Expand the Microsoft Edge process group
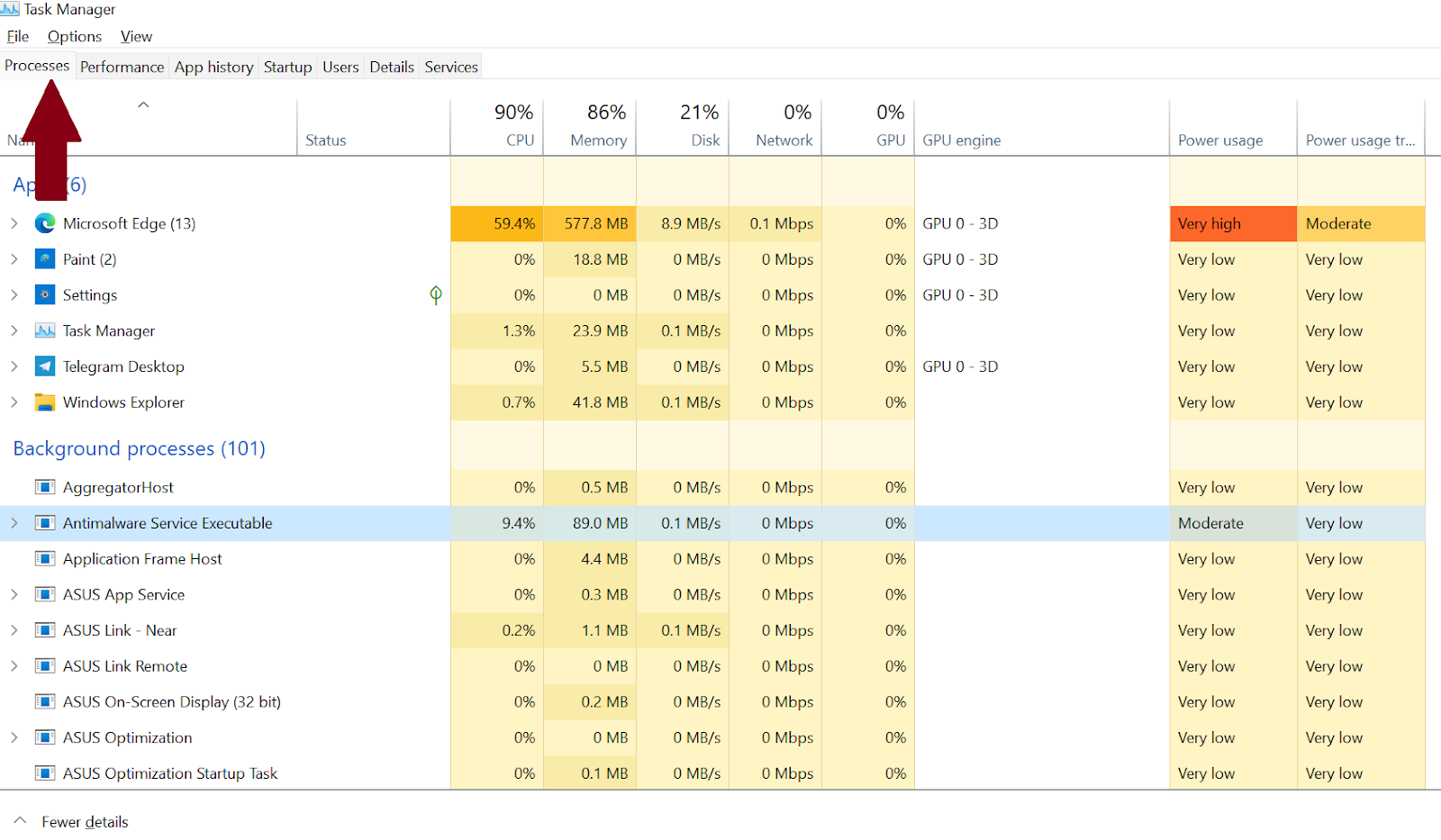The height and width of the screenshot is (840, 1441). tap(14, 223)
